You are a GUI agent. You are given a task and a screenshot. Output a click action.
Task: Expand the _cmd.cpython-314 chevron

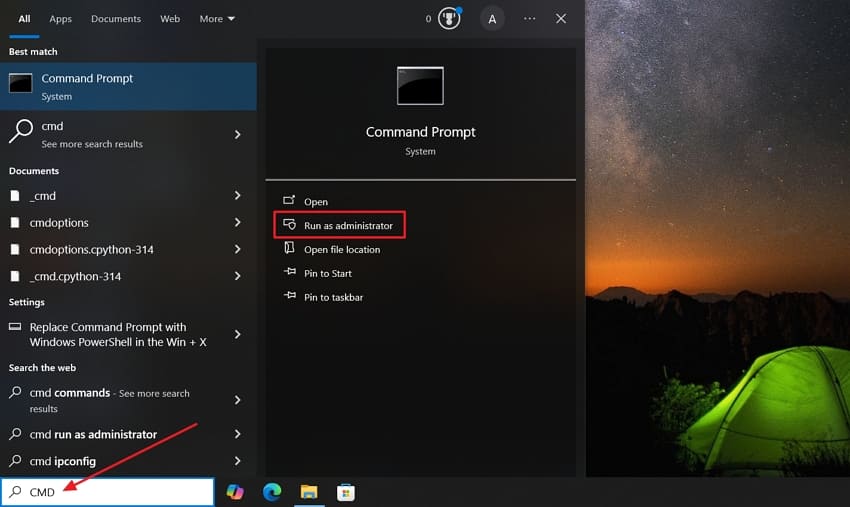point(237,276)
